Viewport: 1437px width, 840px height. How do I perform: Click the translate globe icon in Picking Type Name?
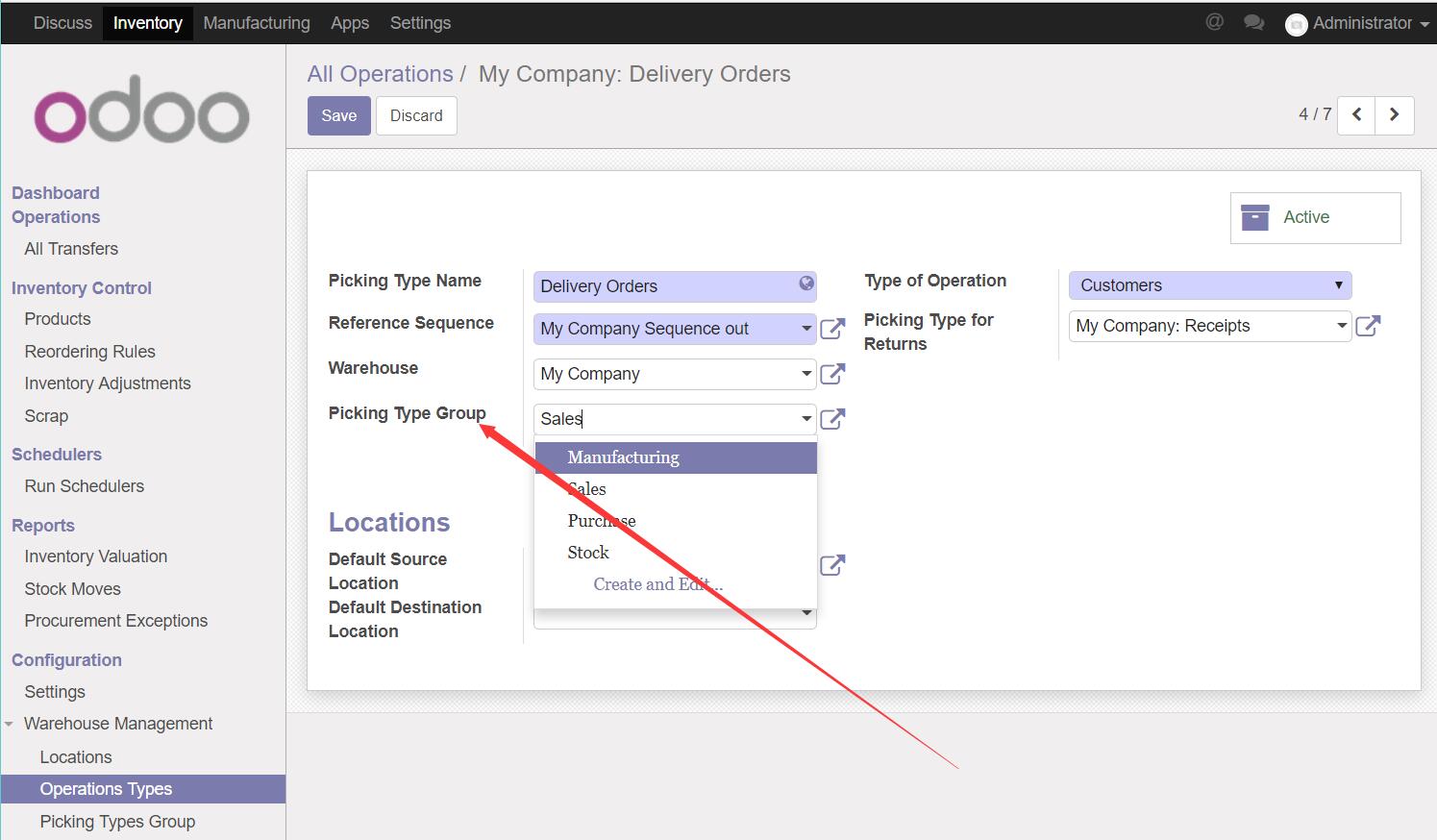pyautogui.click(x=806, y=284)
